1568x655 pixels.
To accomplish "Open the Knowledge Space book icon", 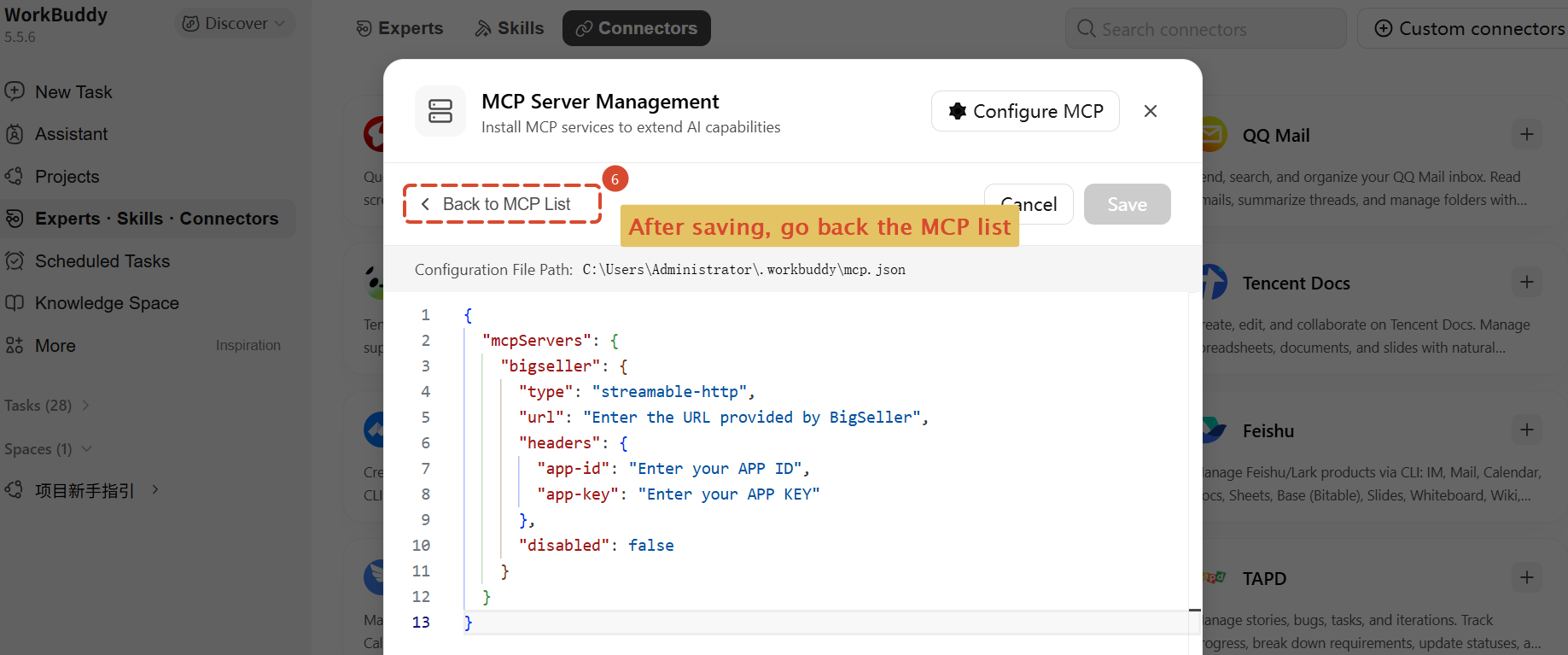I will tap(15, 303).
